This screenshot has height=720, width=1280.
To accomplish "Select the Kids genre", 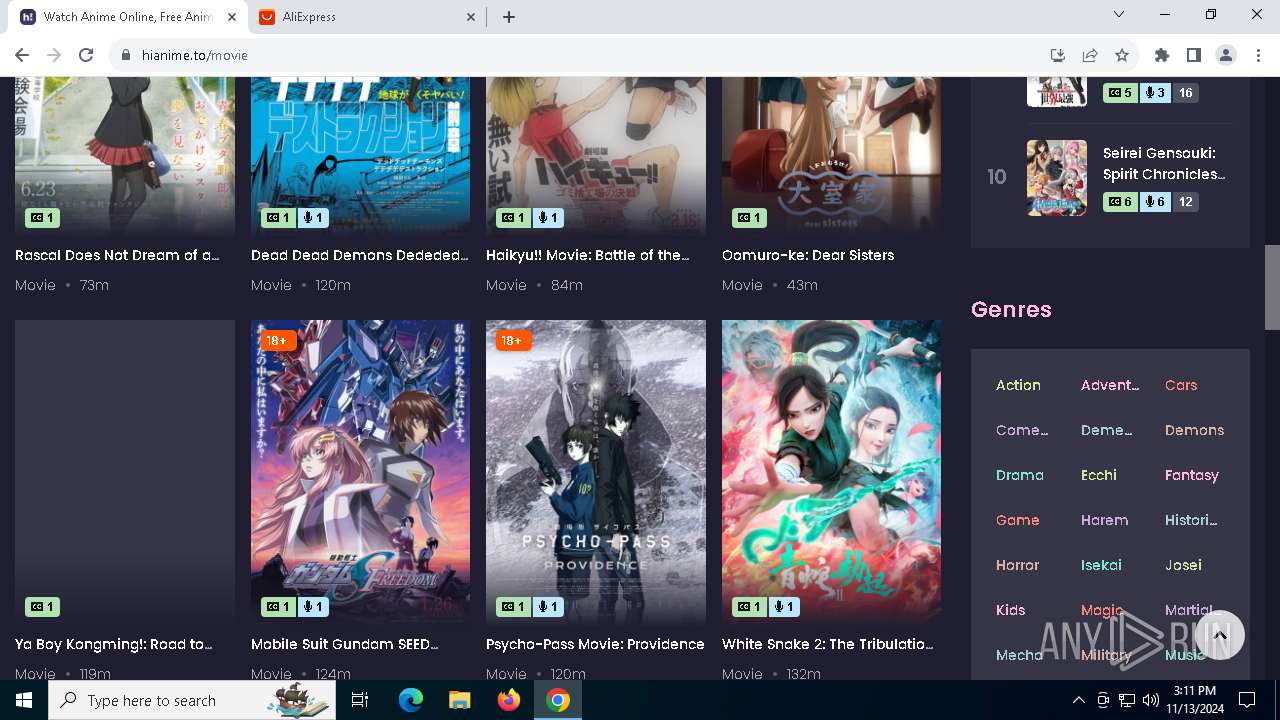I will 1010,610.
